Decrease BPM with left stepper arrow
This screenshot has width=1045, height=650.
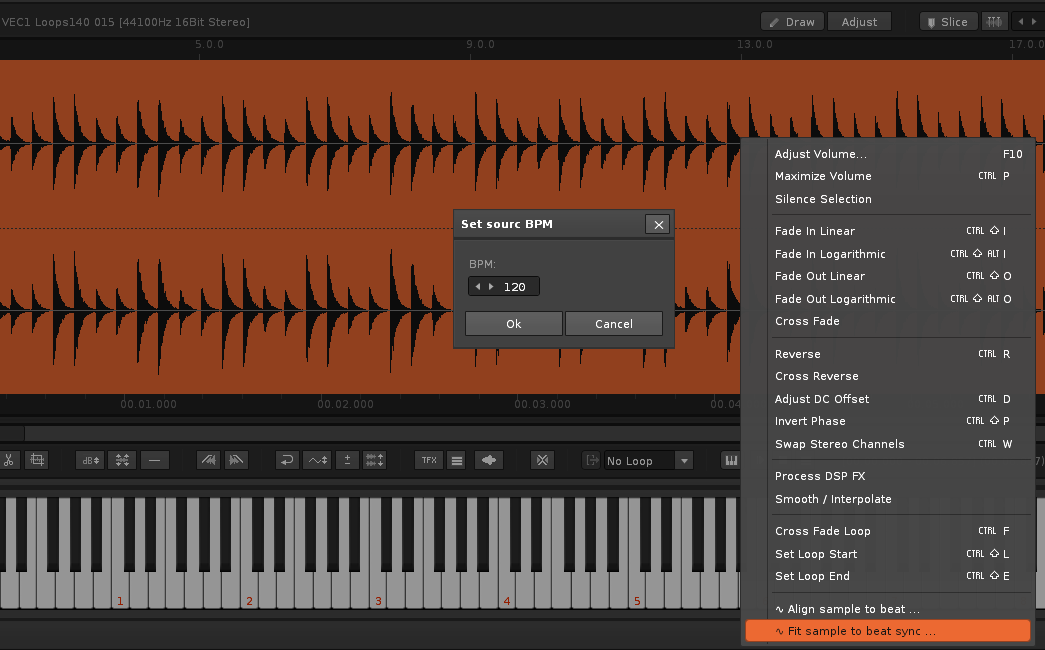tap(478, 287)
